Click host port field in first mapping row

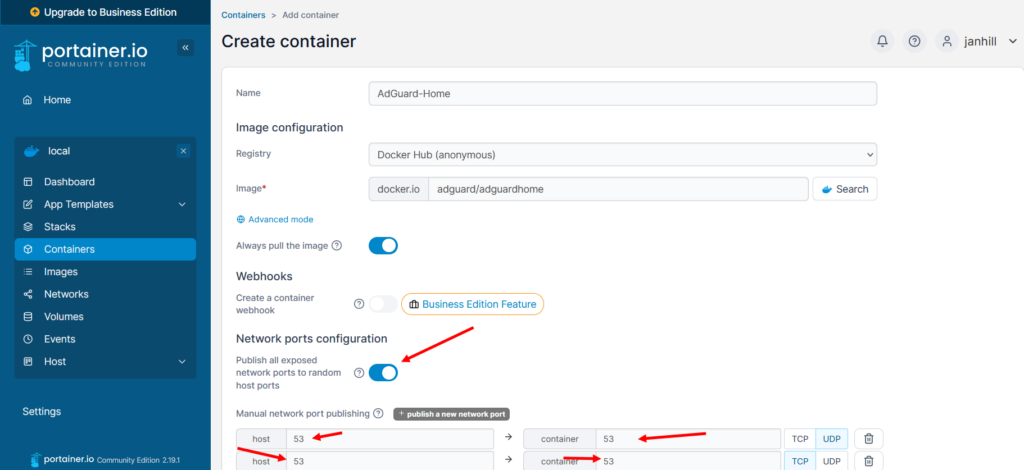[390, 439]
